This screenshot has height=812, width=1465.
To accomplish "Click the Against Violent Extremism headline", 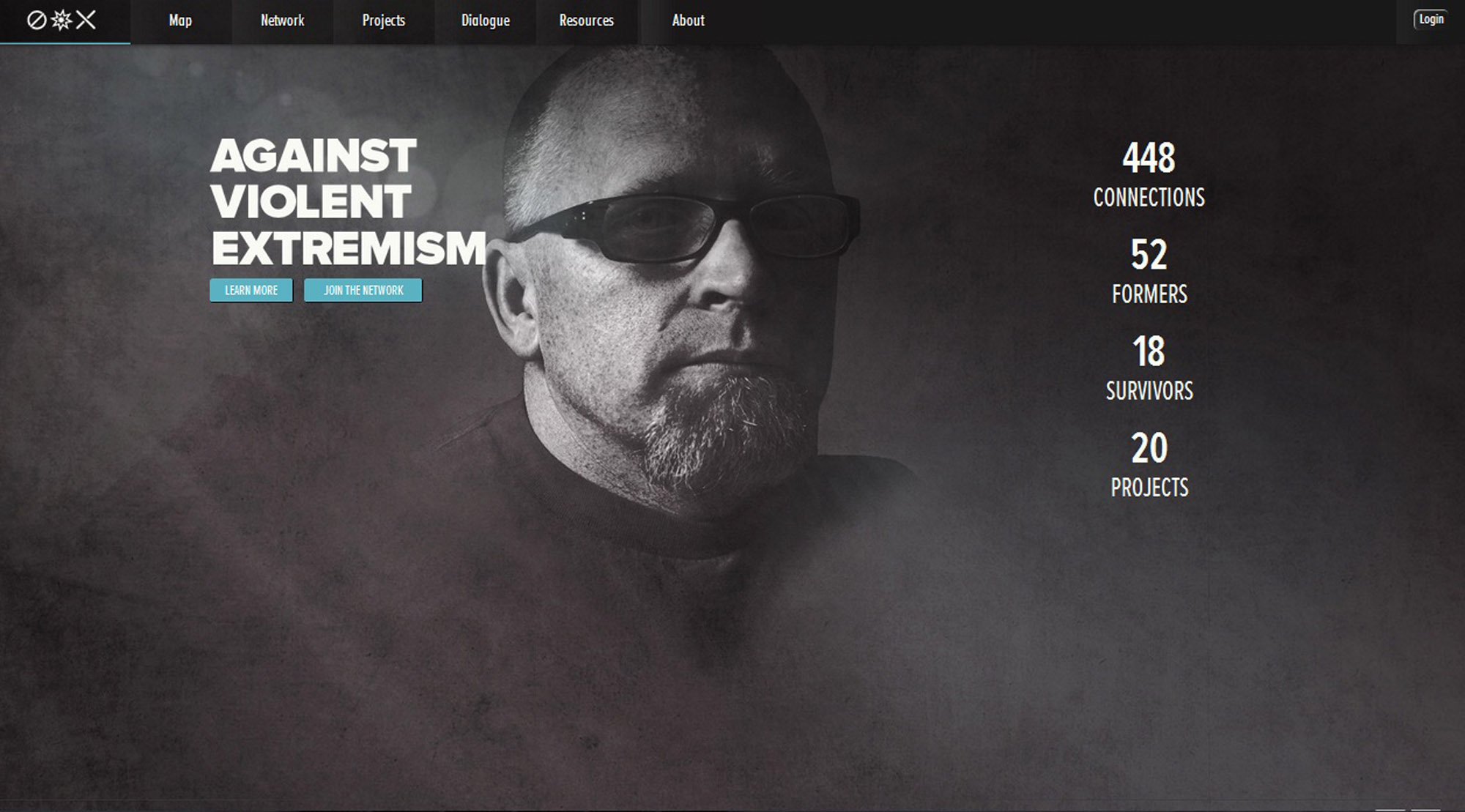I will (349, 202).
